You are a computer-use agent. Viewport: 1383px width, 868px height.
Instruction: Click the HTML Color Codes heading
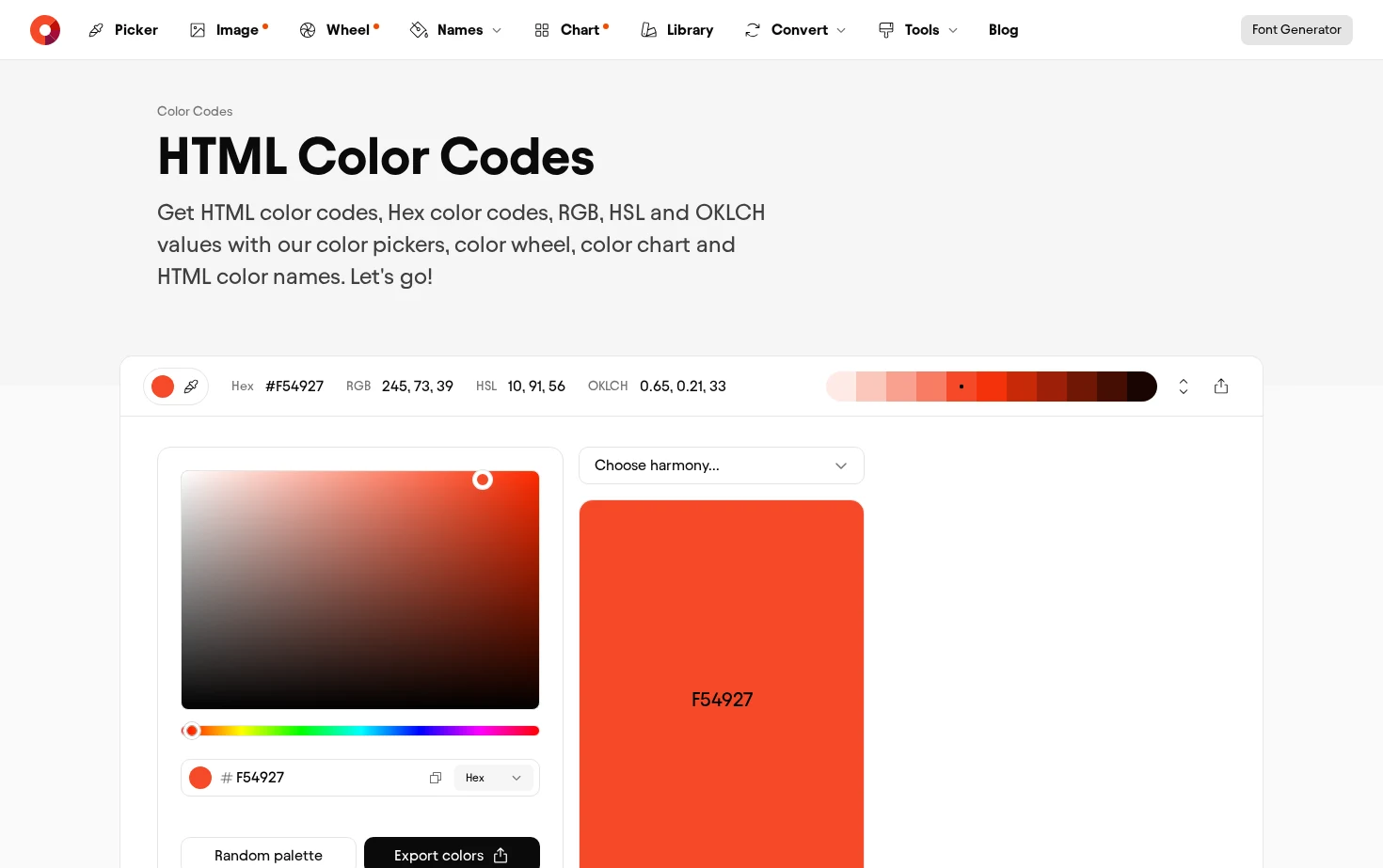pos(376,156)
